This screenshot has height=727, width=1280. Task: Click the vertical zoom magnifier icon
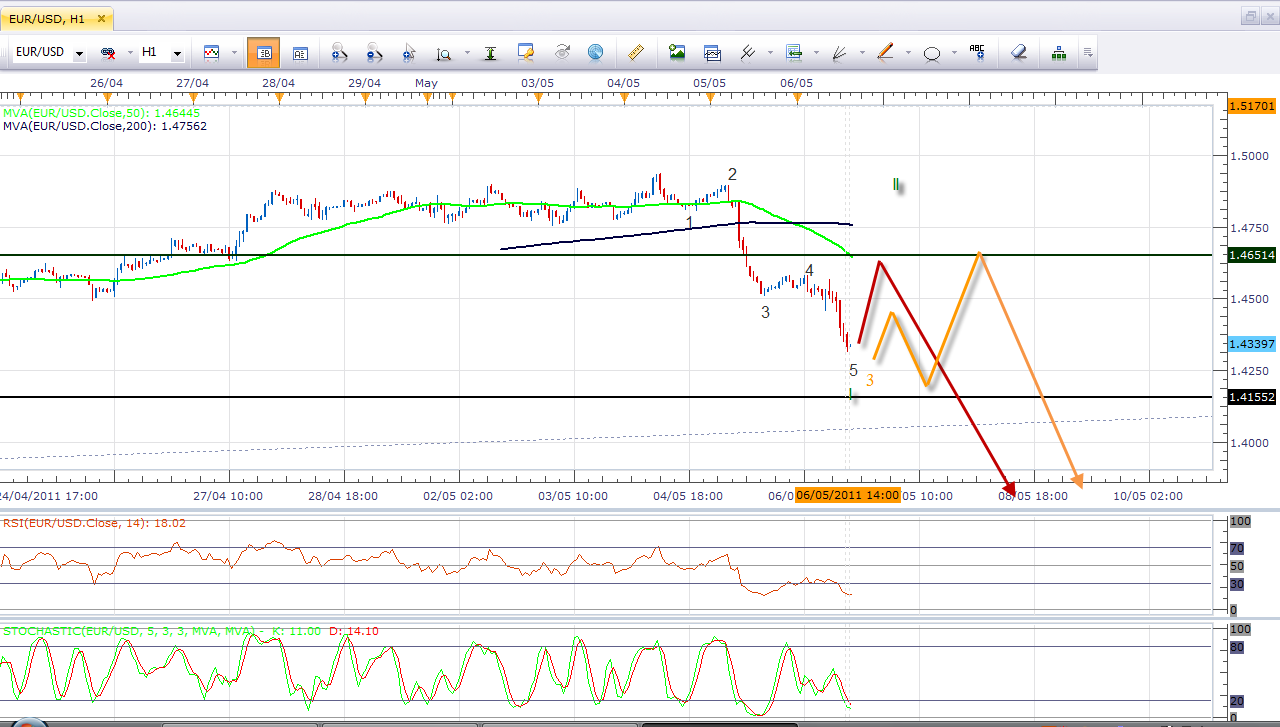444,53
